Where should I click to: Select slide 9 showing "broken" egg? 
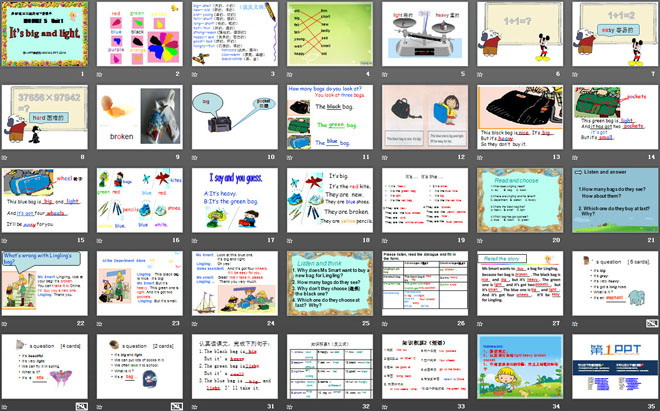pos(140,117)
